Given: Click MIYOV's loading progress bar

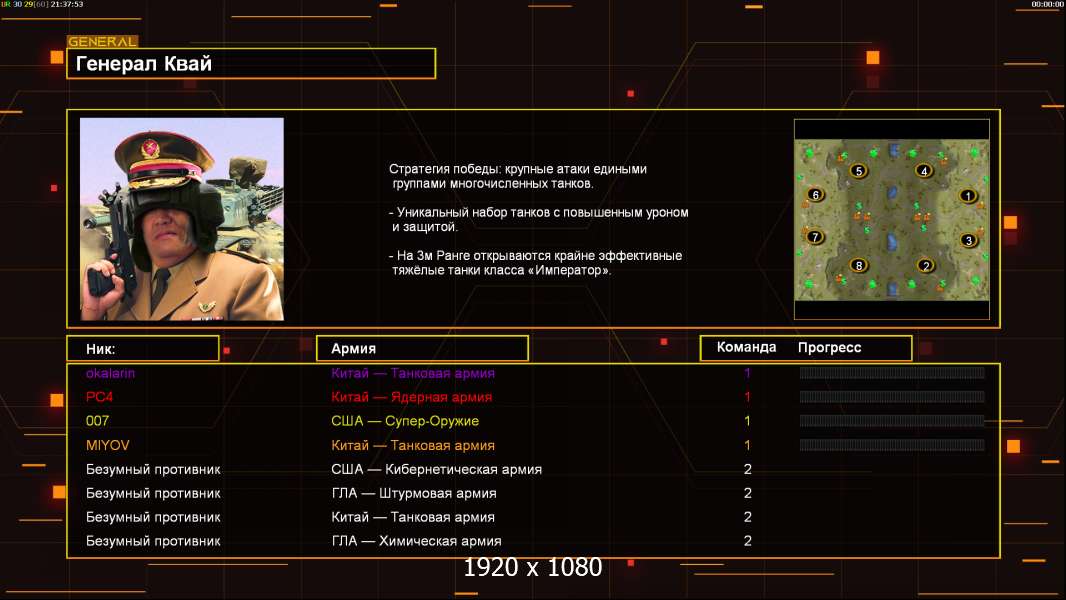Looking at the screenshot, I should coord(892,445).
